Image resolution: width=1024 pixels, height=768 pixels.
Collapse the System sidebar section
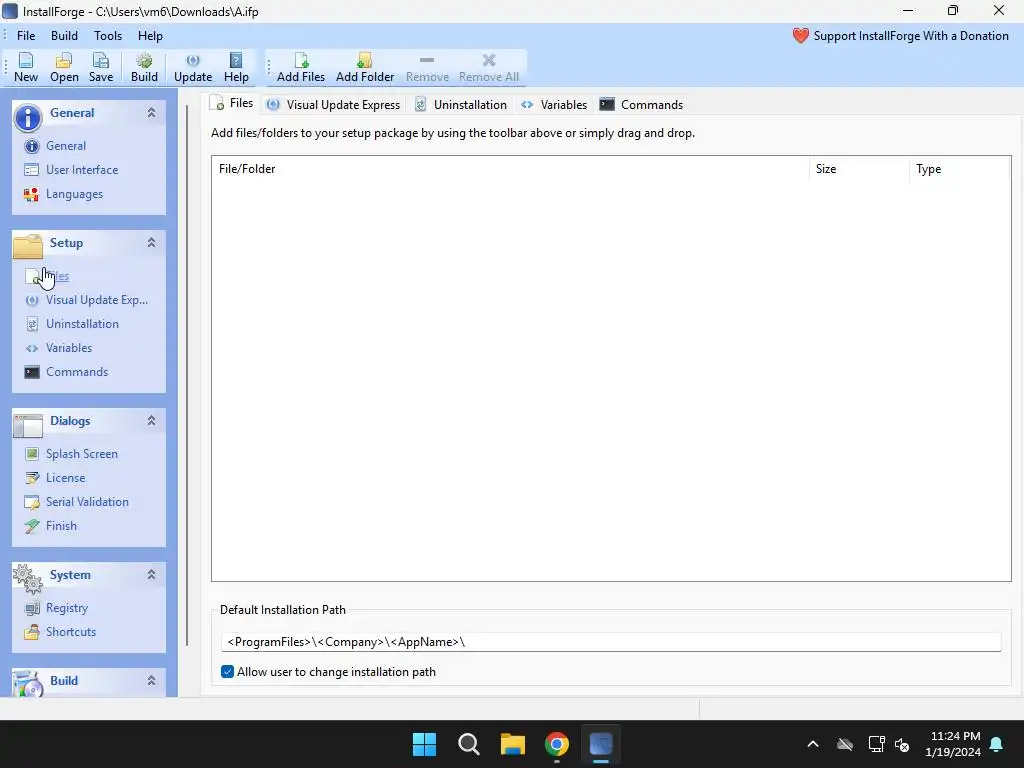point(152,575)
